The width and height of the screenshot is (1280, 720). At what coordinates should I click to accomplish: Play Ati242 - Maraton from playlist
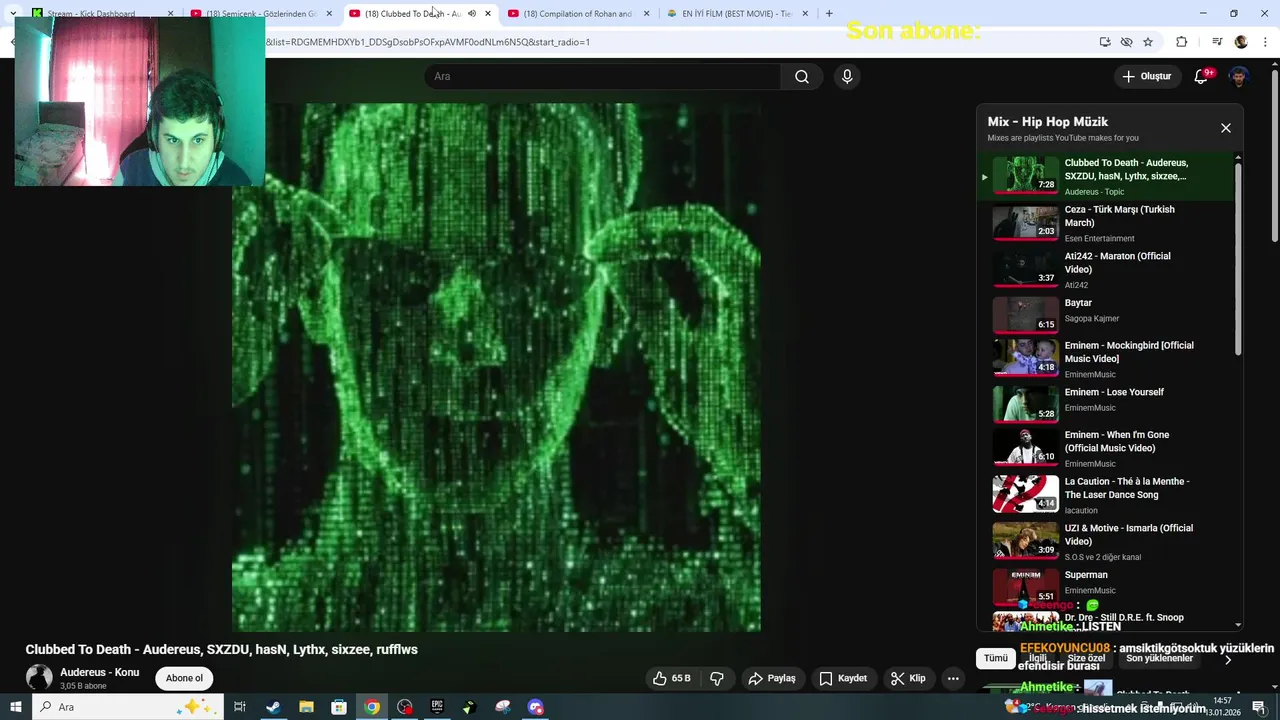(1105, 270)
